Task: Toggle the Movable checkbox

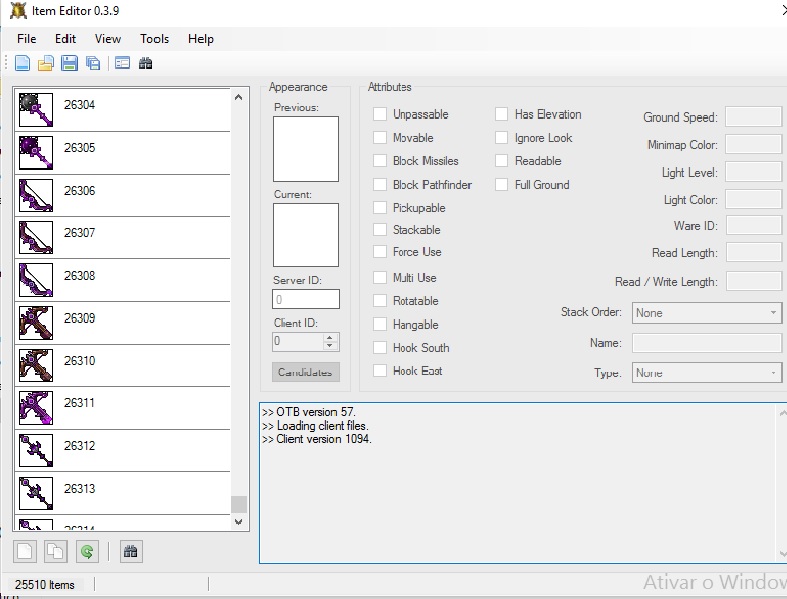Action: 380,137
